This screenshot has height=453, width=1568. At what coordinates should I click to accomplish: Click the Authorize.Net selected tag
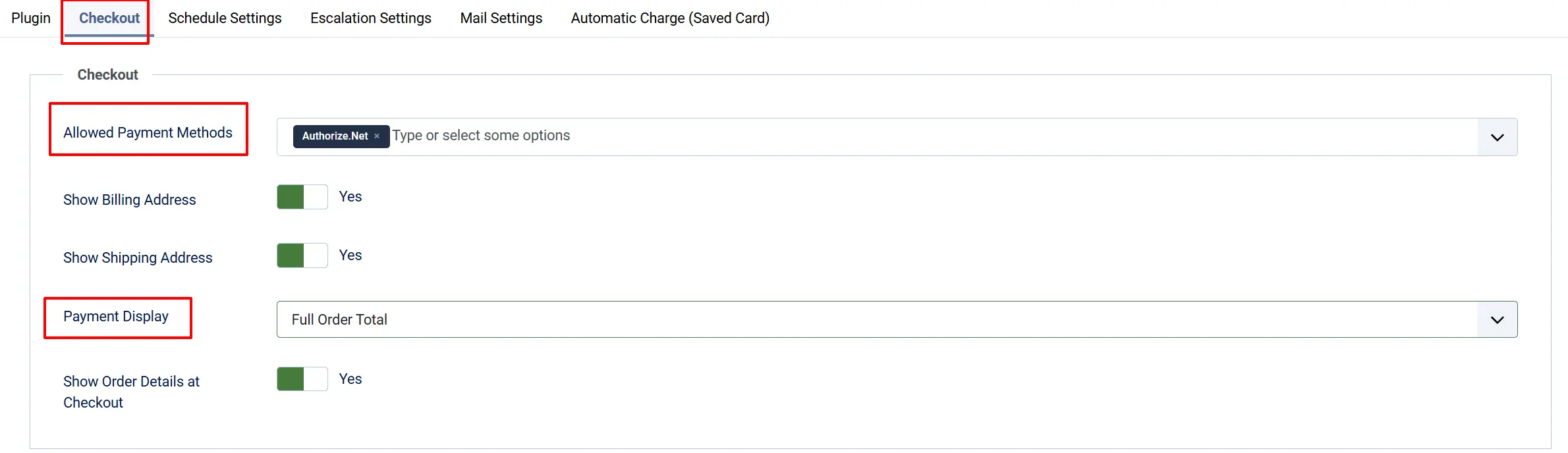click(335, 136)
